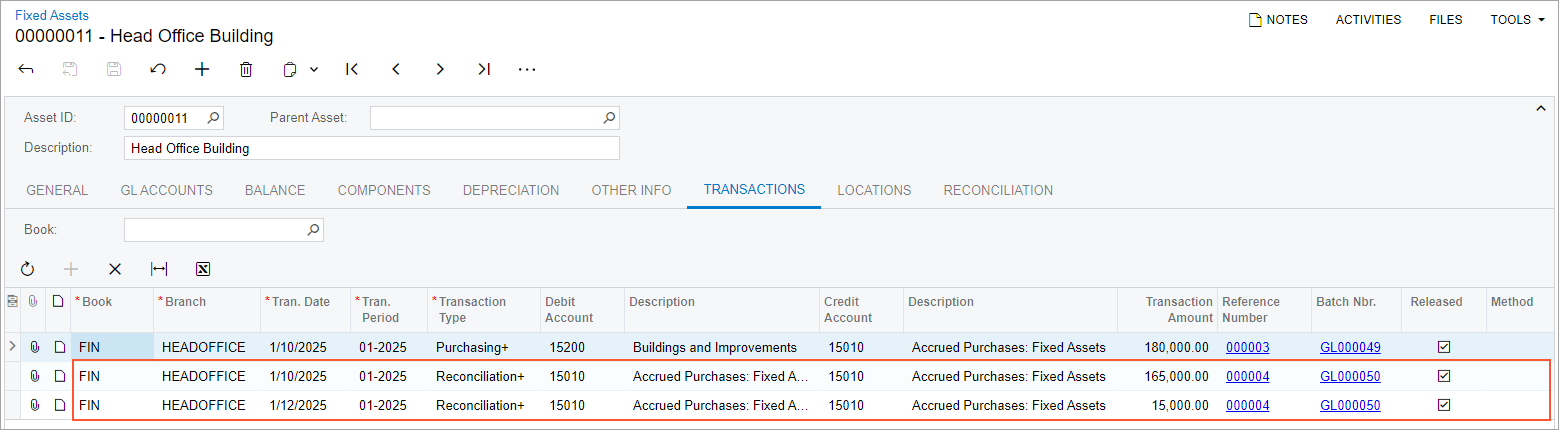Click the Description input field
The image size is (1559, 430).
pyautogui.click(x=372, y=148)
